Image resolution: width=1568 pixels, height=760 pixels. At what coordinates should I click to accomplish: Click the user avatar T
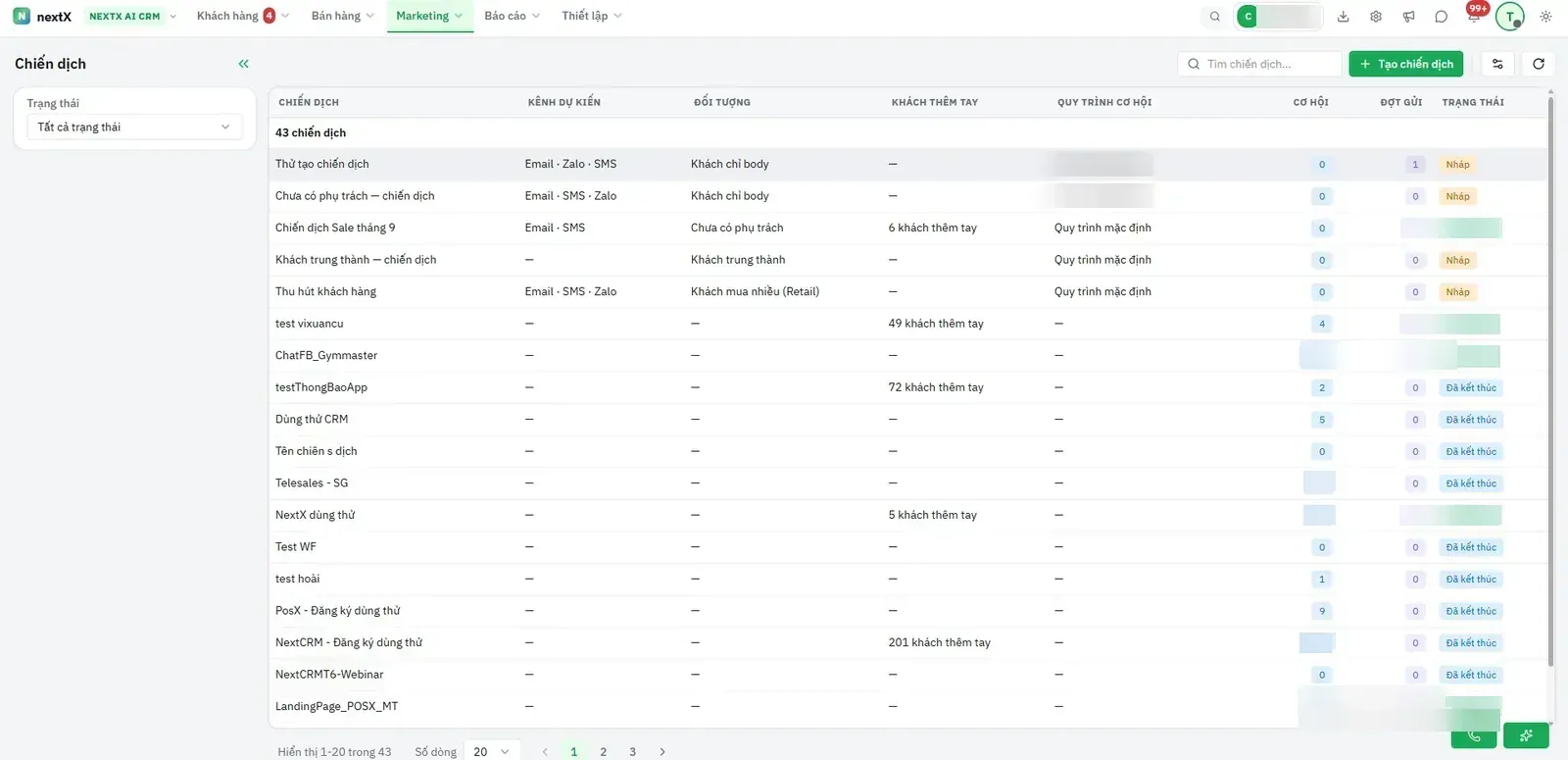coord(1510,17)
